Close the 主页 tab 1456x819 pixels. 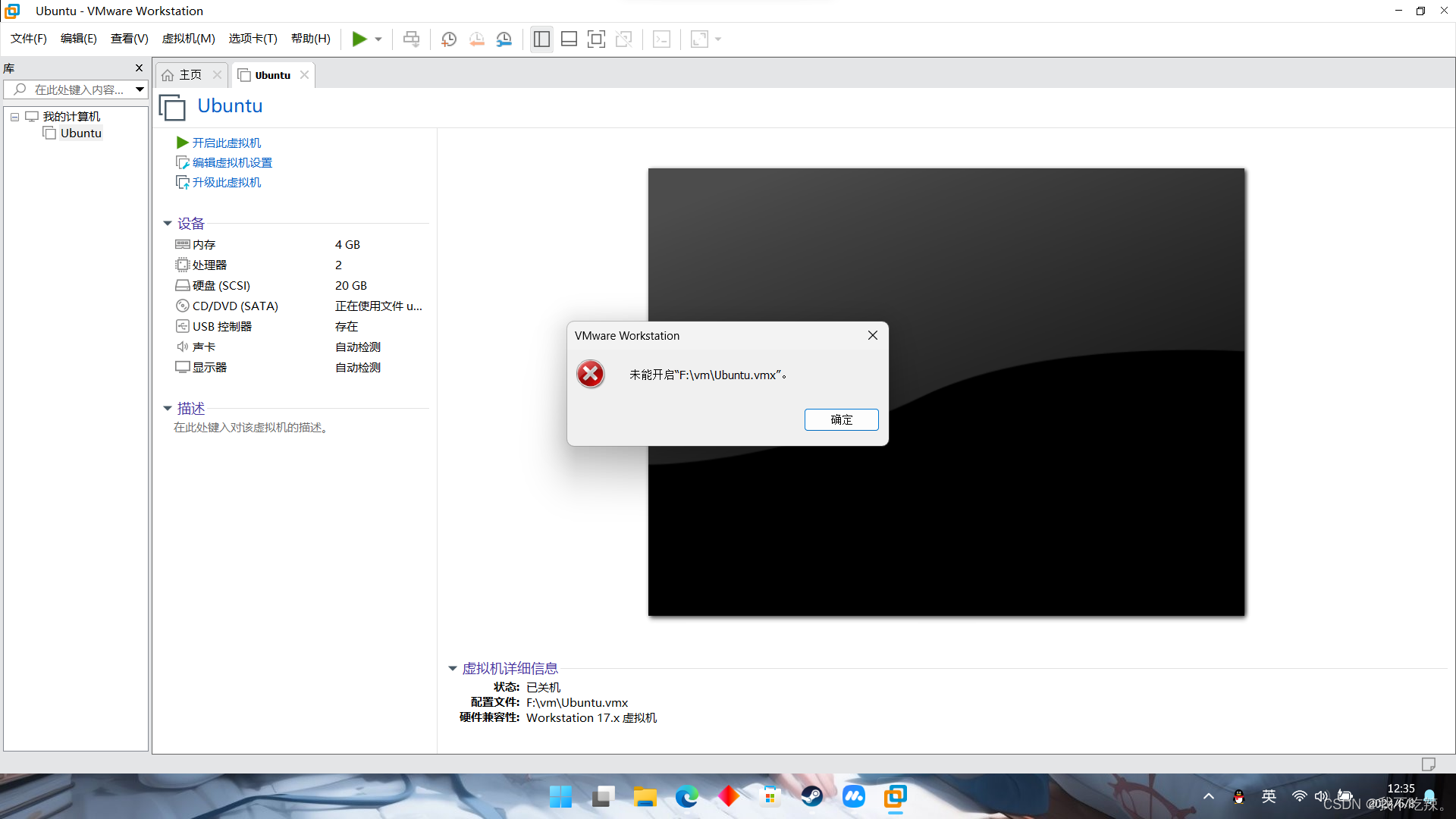[217, 74]
